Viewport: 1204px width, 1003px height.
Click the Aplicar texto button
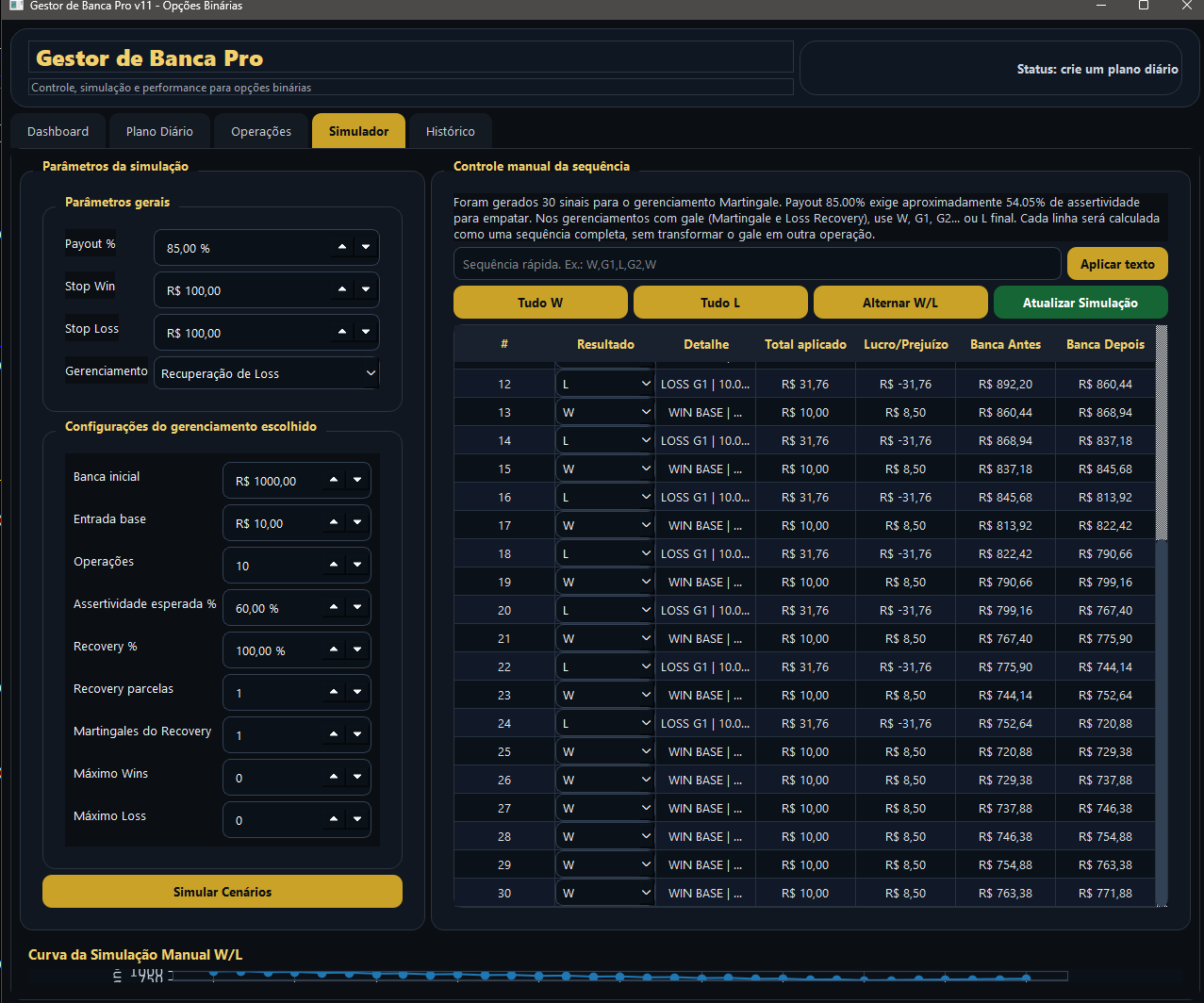[x=1117, y=264]
